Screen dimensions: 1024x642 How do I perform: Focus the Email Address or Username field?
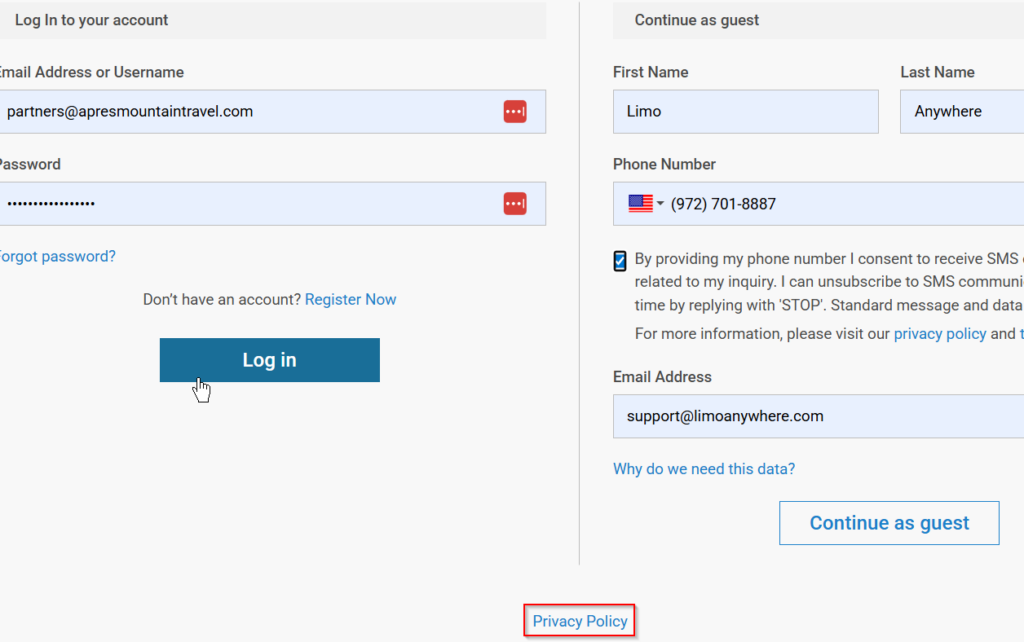pyautogui.click(x=250, y=112)
